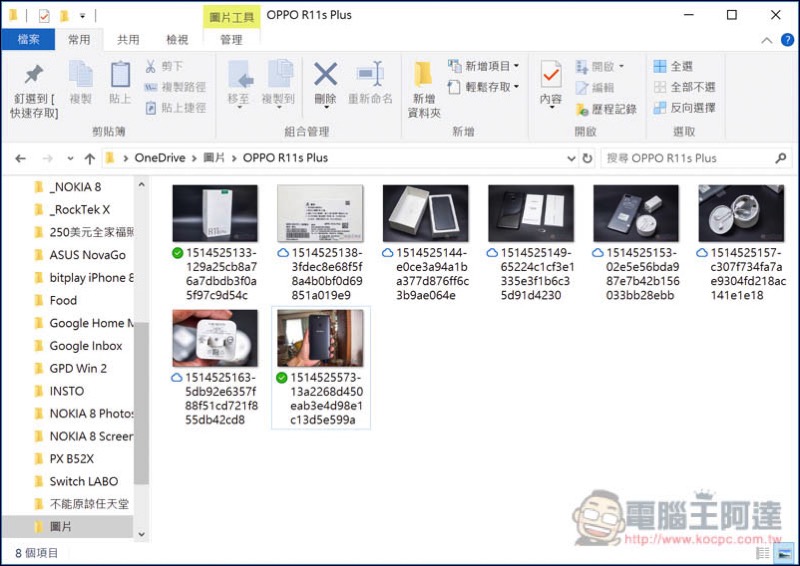Click OneDrive in the address path
800x566 pixels.
pos(160,158)
